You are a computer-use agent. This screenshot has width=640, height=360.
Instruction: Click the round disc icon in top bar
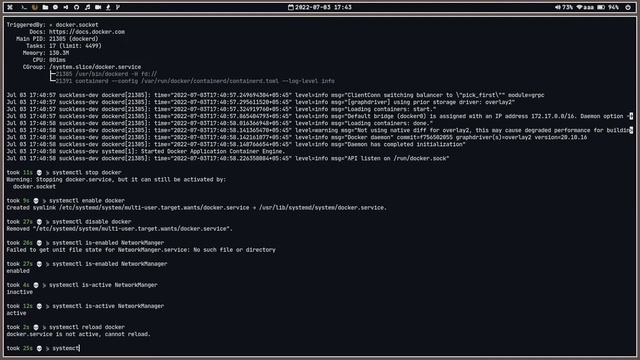[56, 7]
